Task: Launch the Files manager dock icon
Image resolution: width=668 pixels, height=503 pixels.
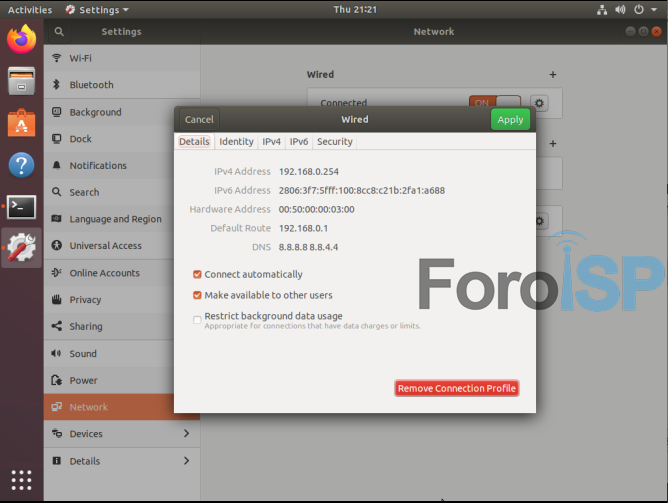Action: pyautogui.click(x=21, y=81)
